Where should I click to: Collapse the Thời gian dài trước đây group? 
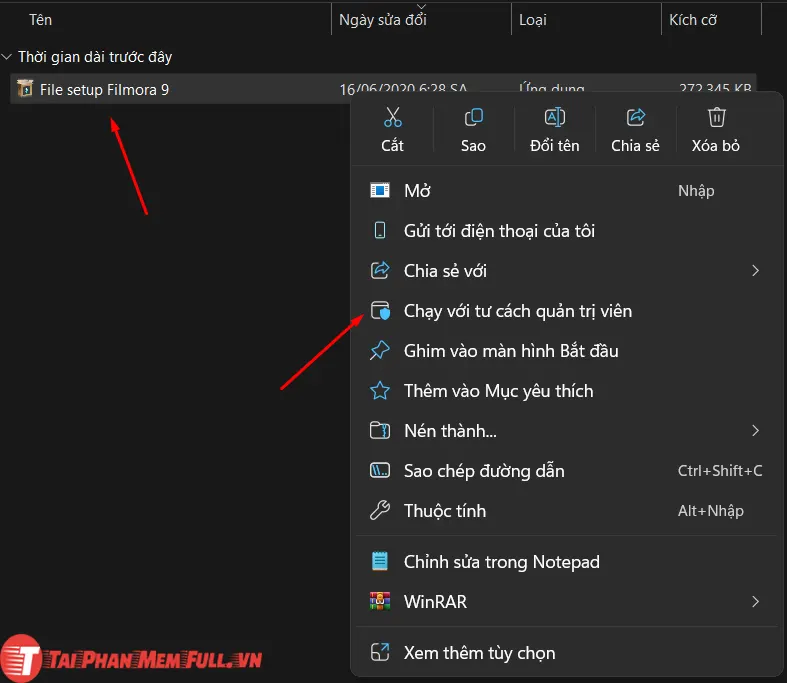click(7, 57)
